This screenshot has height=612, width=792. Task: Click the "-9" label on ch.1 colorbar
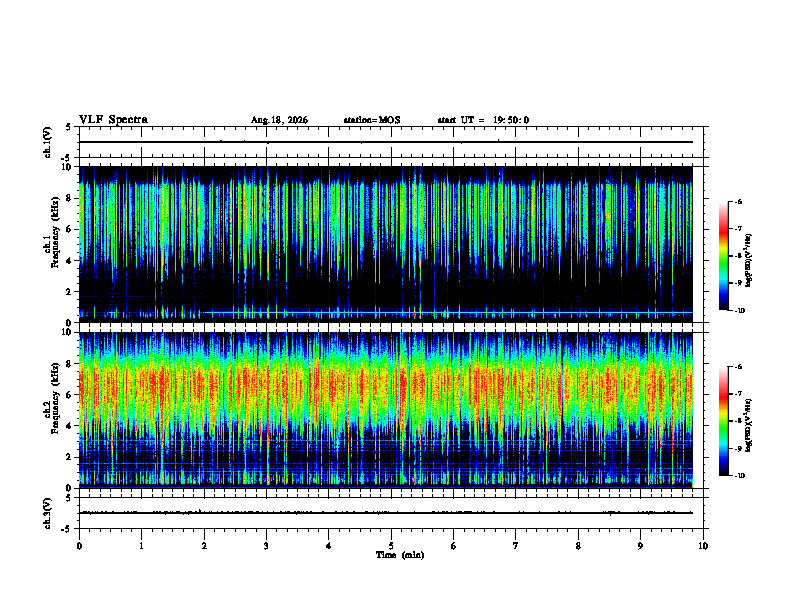(x=739, y=283)
